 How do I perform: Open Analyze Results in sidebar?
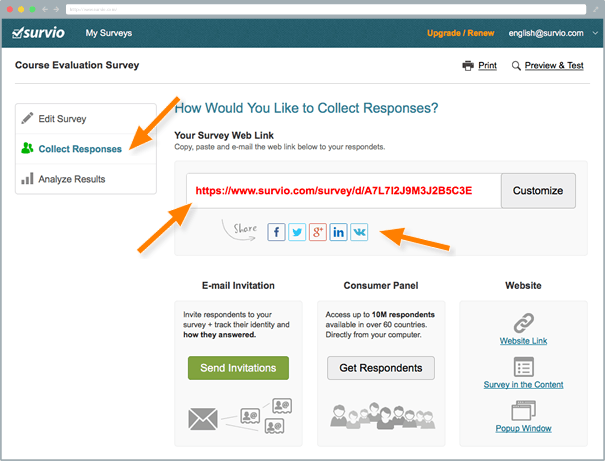(71, 179)
